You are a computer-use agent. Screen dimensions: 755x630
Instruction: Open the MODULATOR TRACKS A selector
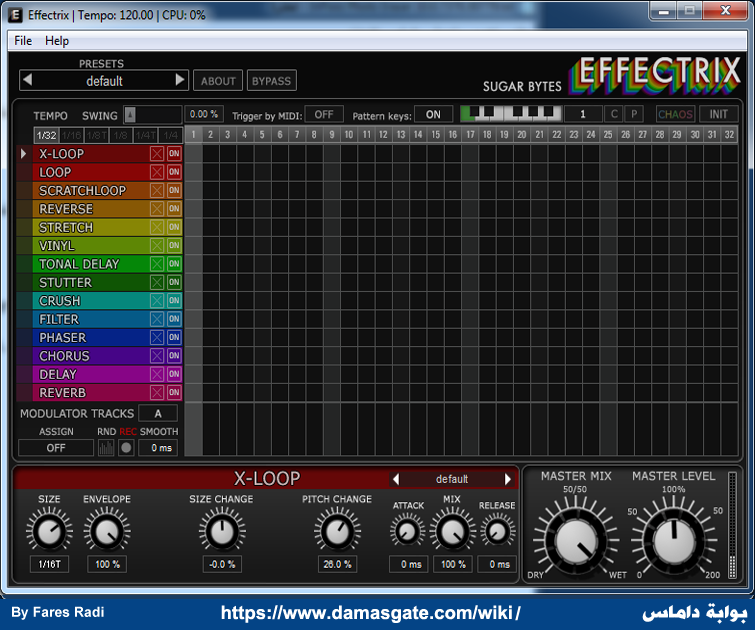tap(158, 413)
